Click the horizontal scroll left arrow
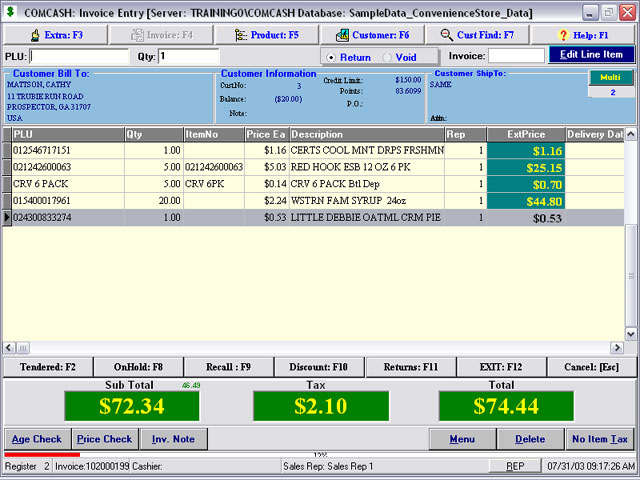 [9, 348]
